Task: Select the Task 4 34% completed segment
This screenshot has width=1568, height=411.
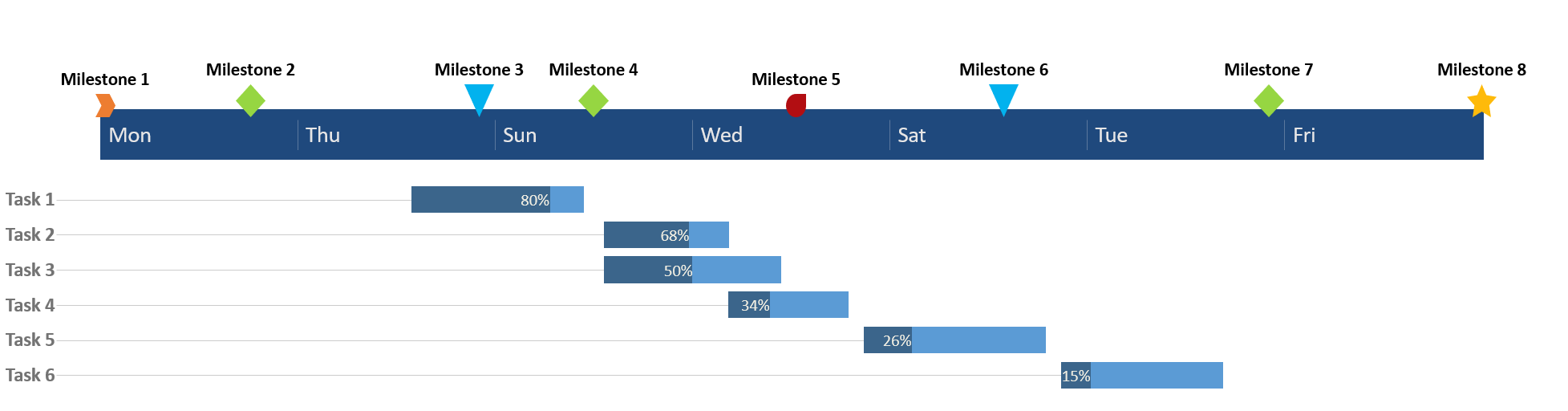Action: point(748,305)
